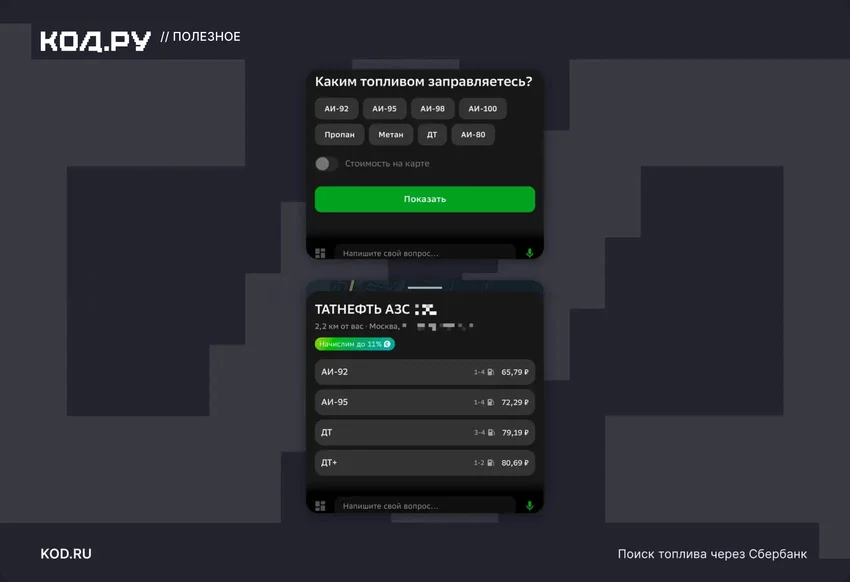
Task: Tap the microphone icon in upper card
Action: click(x=530, y=253)
